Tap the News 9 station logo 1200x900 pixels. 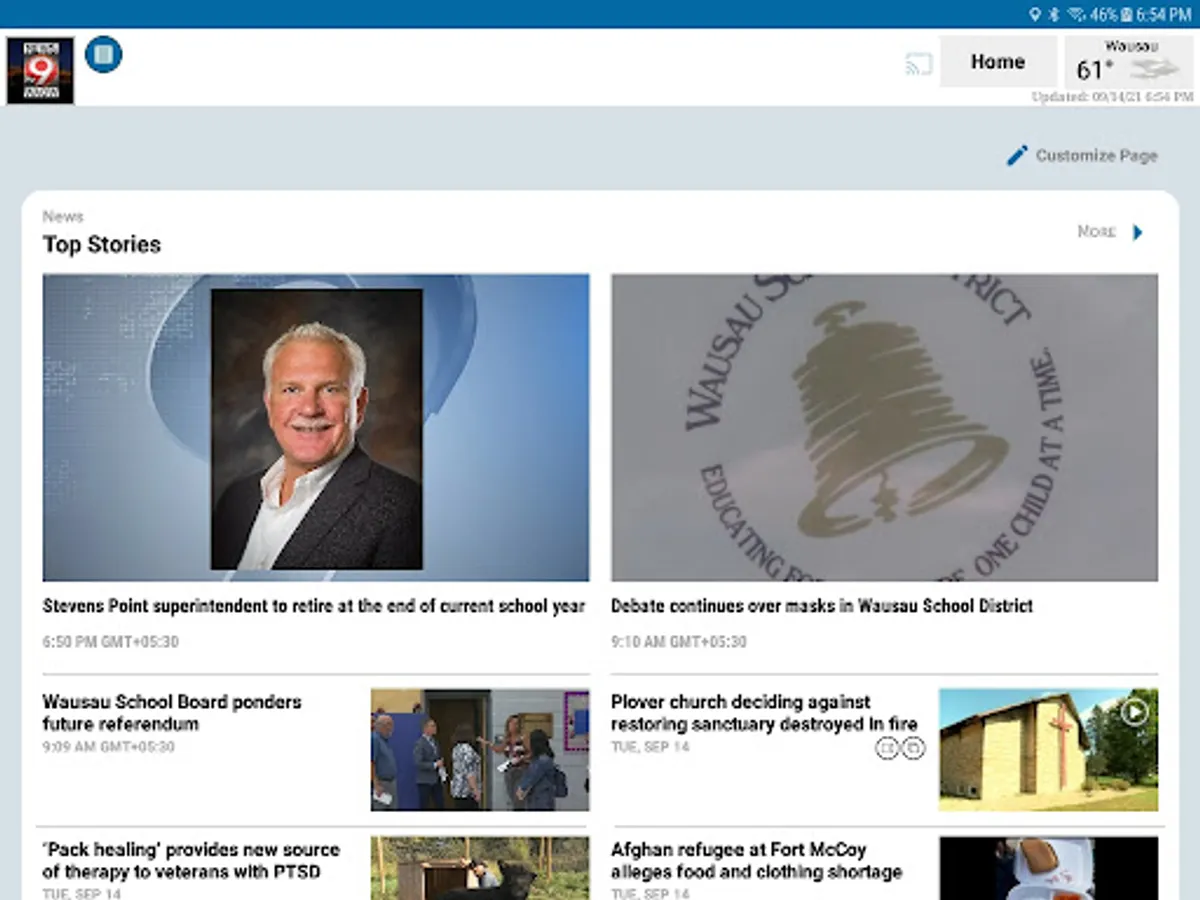(40, 70)
